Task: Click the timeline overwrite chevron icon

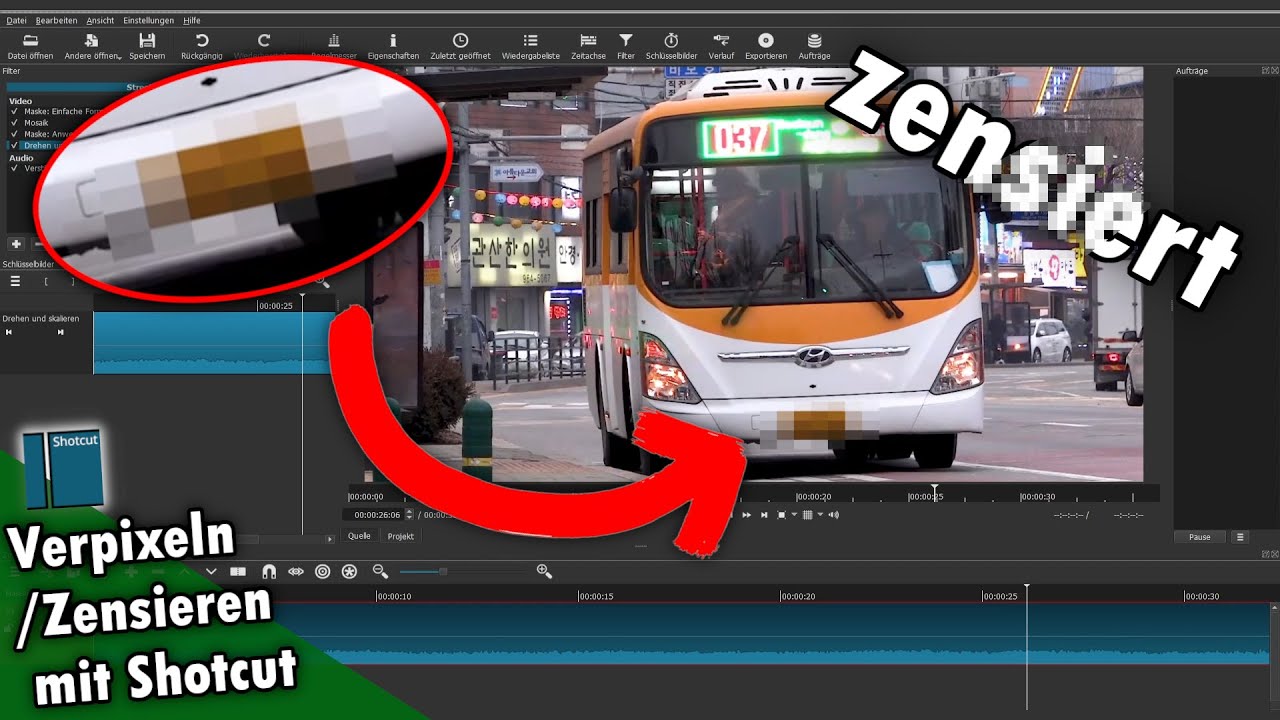Action: point(211,571)
